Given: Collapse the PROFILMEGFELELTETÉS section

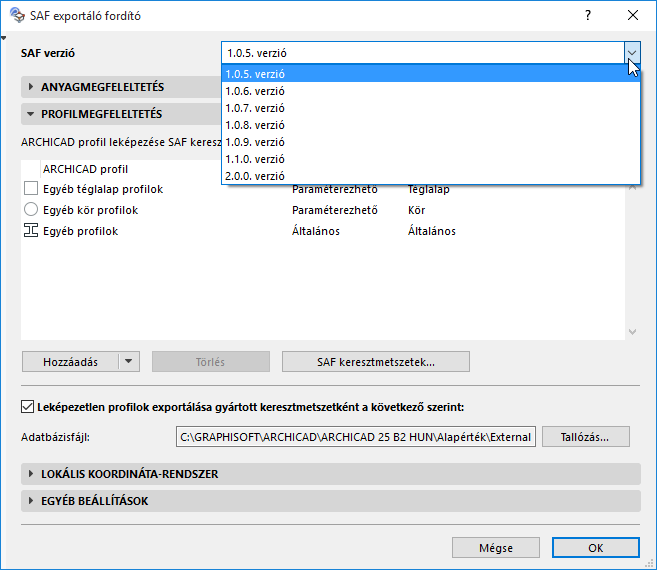Looking at the screenshot, I should pyautogui.click(x=31, y=114).
